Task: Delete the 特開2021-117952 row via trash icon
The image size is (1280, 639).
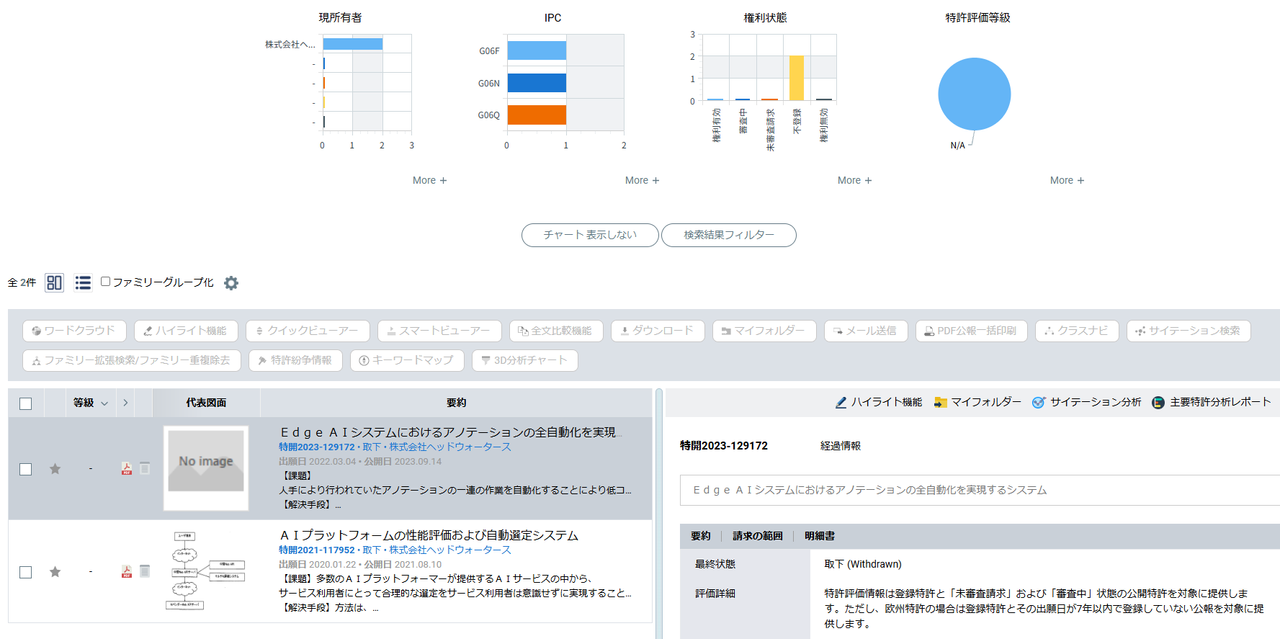Action: 145,571
